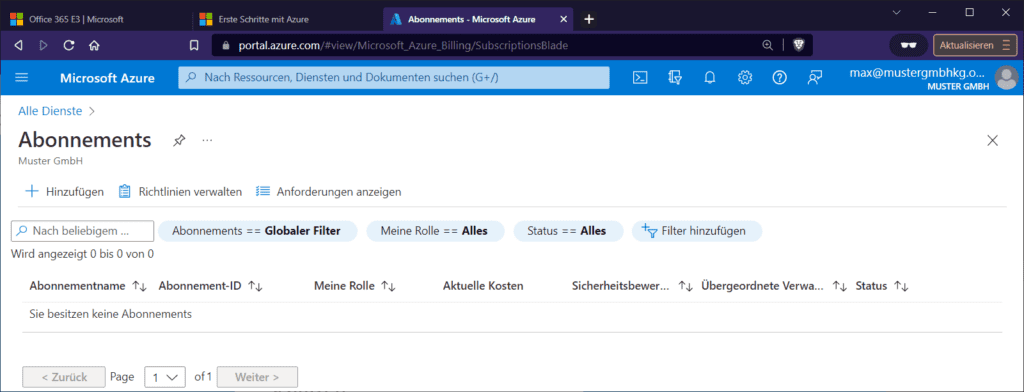Viewport: 1024px width, 392px height.
Task: Open the Azure portal hamburger menu
Action: click(x=22, y=78)
